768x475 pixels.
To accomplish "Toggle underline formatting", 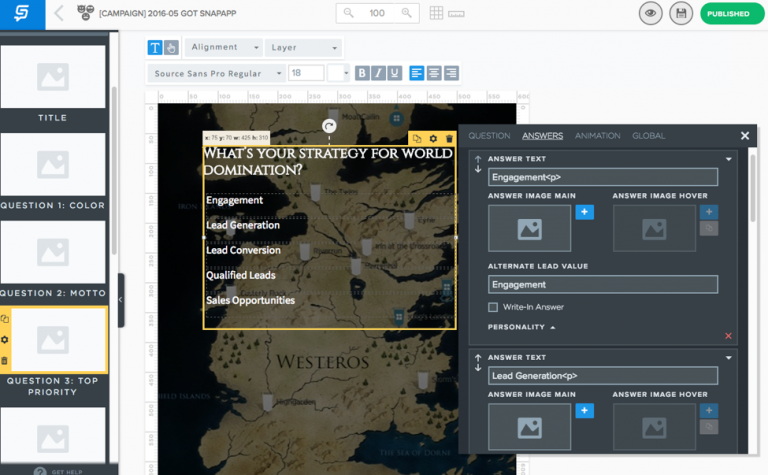I will coord(395,73).
